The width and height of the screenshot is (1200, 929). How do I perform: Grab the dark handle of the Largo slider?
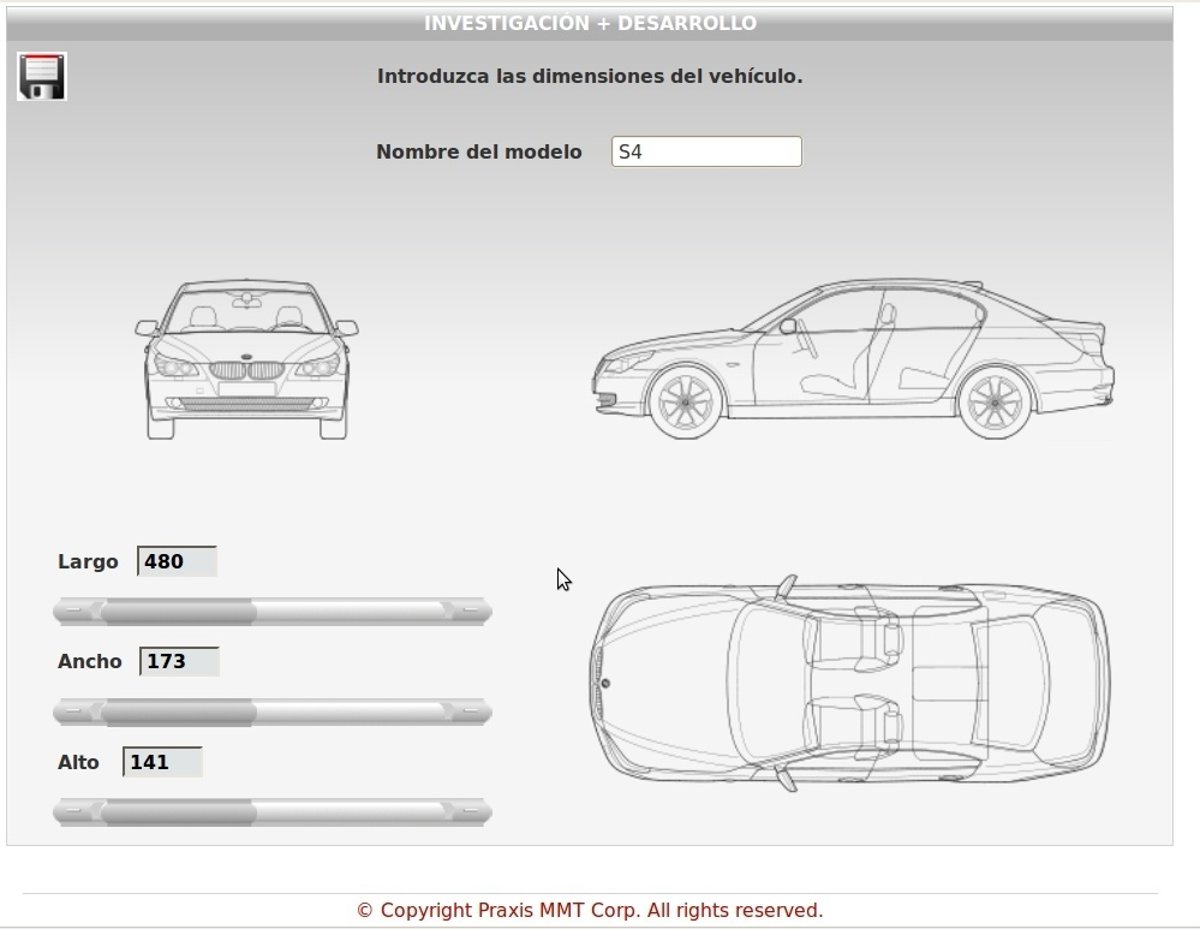tap(178, 611)
